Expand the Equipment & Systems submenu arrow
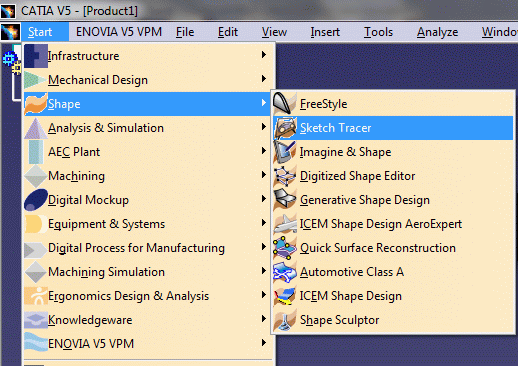The height and width of the screenshot is (366, 518). [264, 223]
